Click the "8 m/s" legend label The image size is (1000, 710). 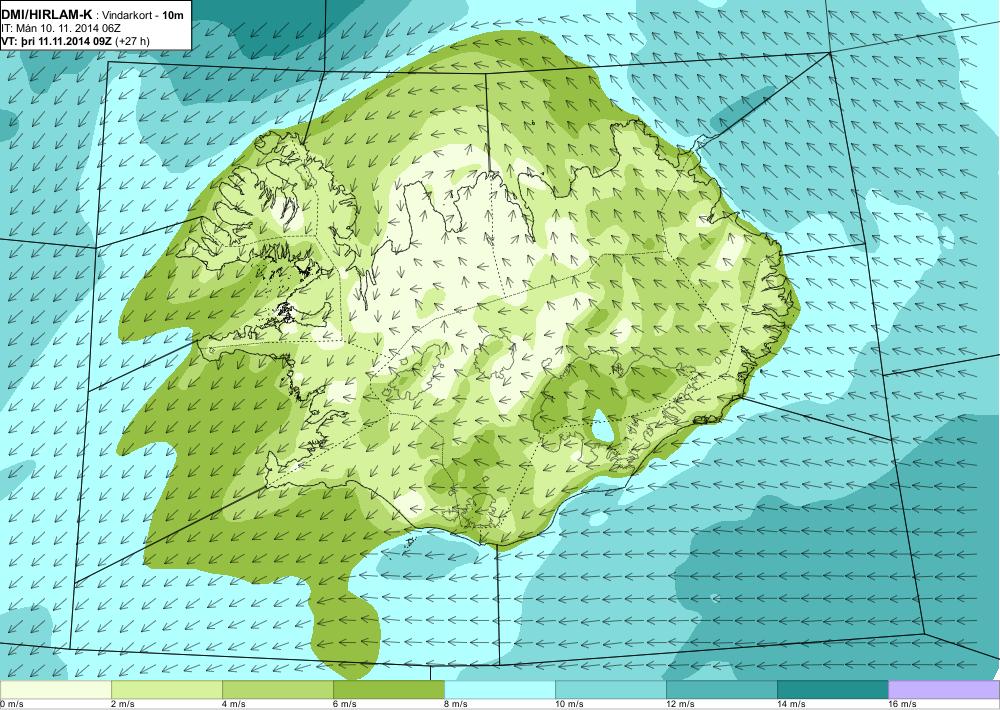(455, 704)
